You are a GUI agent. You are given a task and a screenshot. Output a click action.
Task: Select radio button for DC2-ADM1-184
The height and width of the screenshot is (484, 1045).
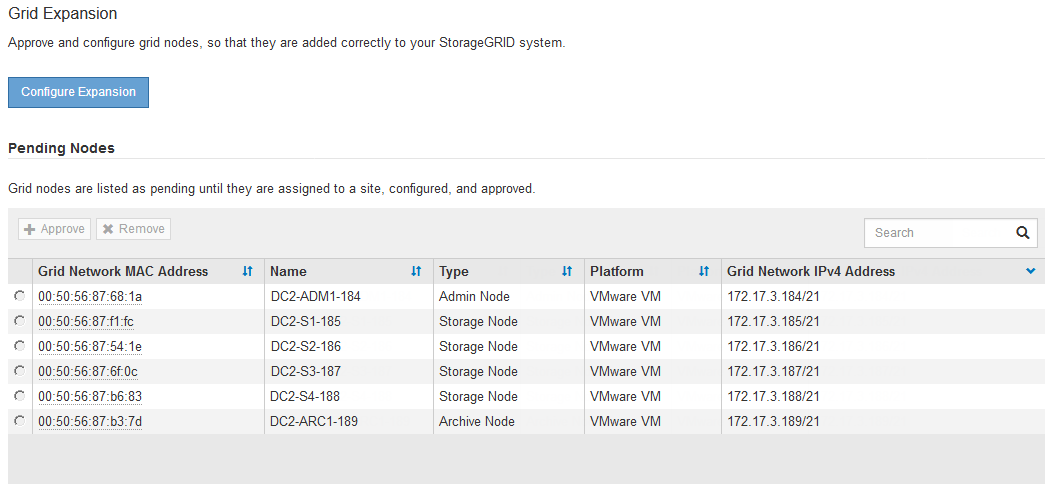(20, 296)
